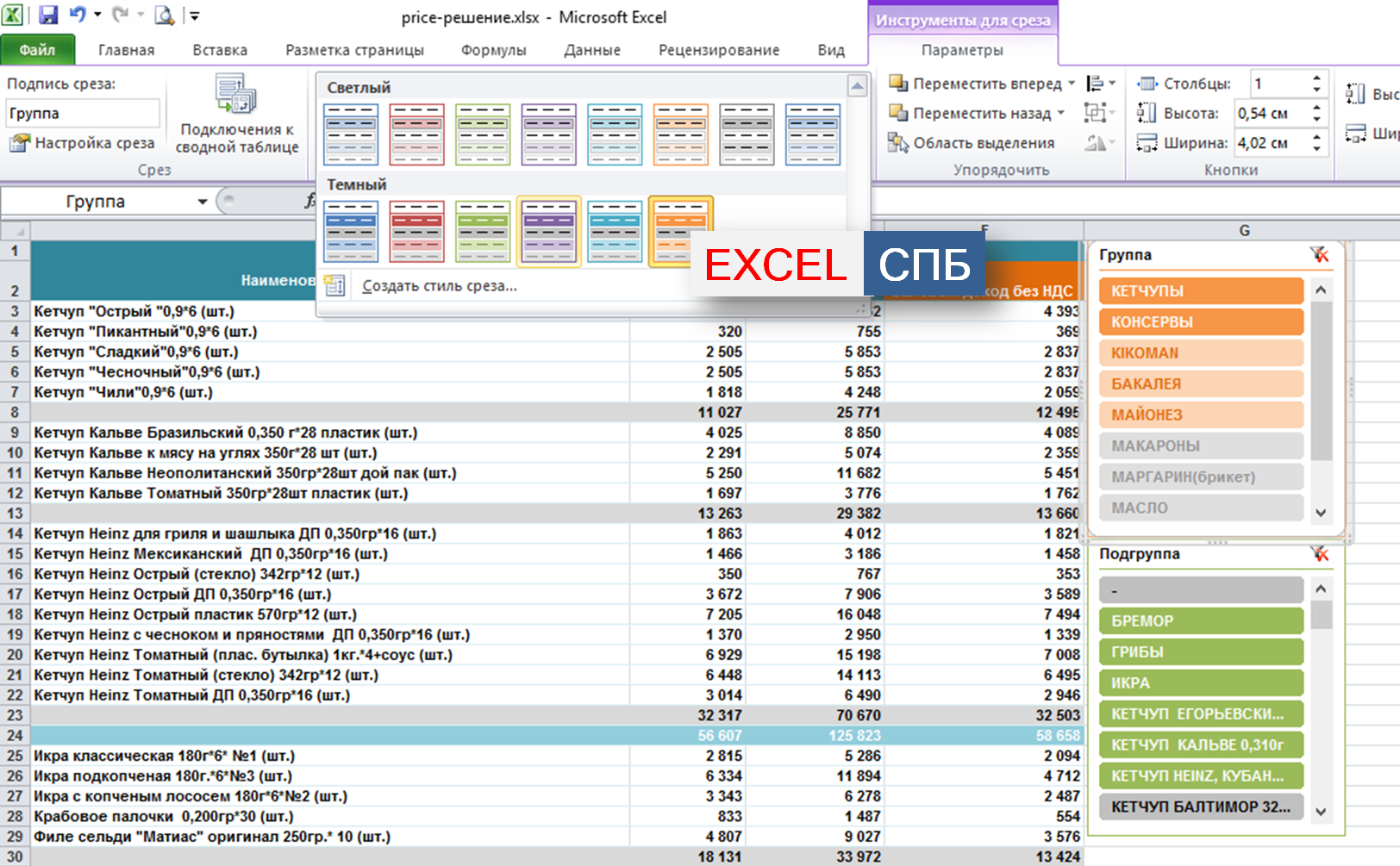Toggle КЕТЧУПЫ item in Группа slicer
The height and width of the screenshot is (866, 1400).
coord(1200,291)
